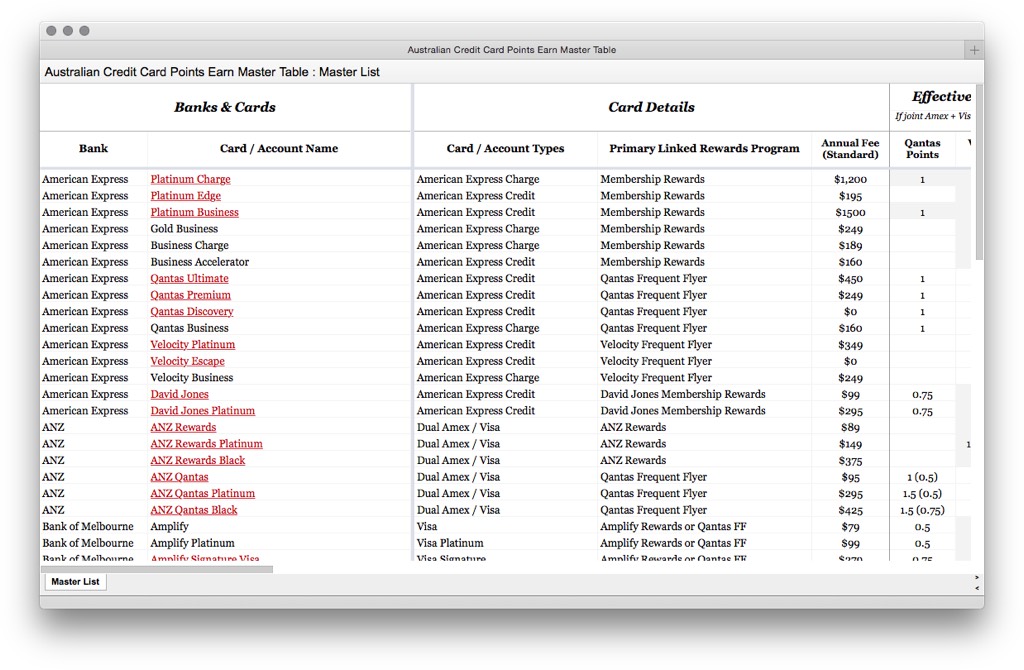The height and width of the screenshot is (670, 1024).
Task: Select the Amplify Platinum cell
Action: pos(279,543)
